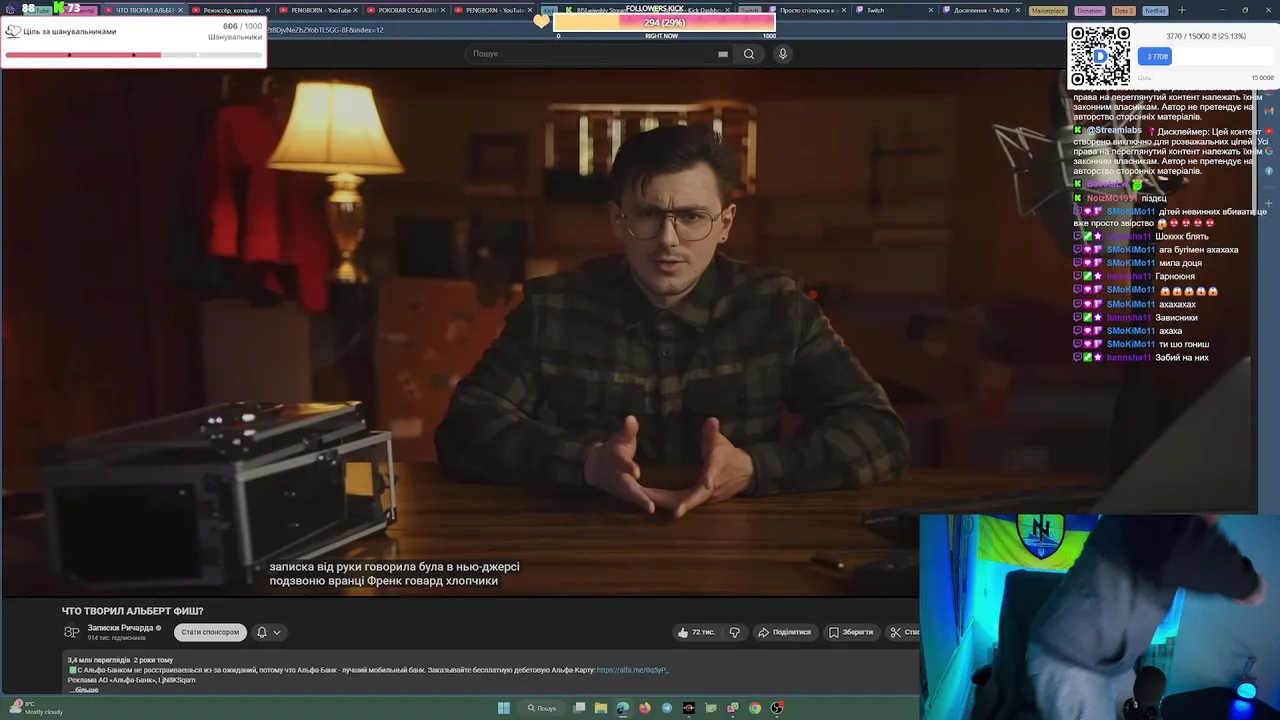Open Task View on the taskbar

[579, 708]
